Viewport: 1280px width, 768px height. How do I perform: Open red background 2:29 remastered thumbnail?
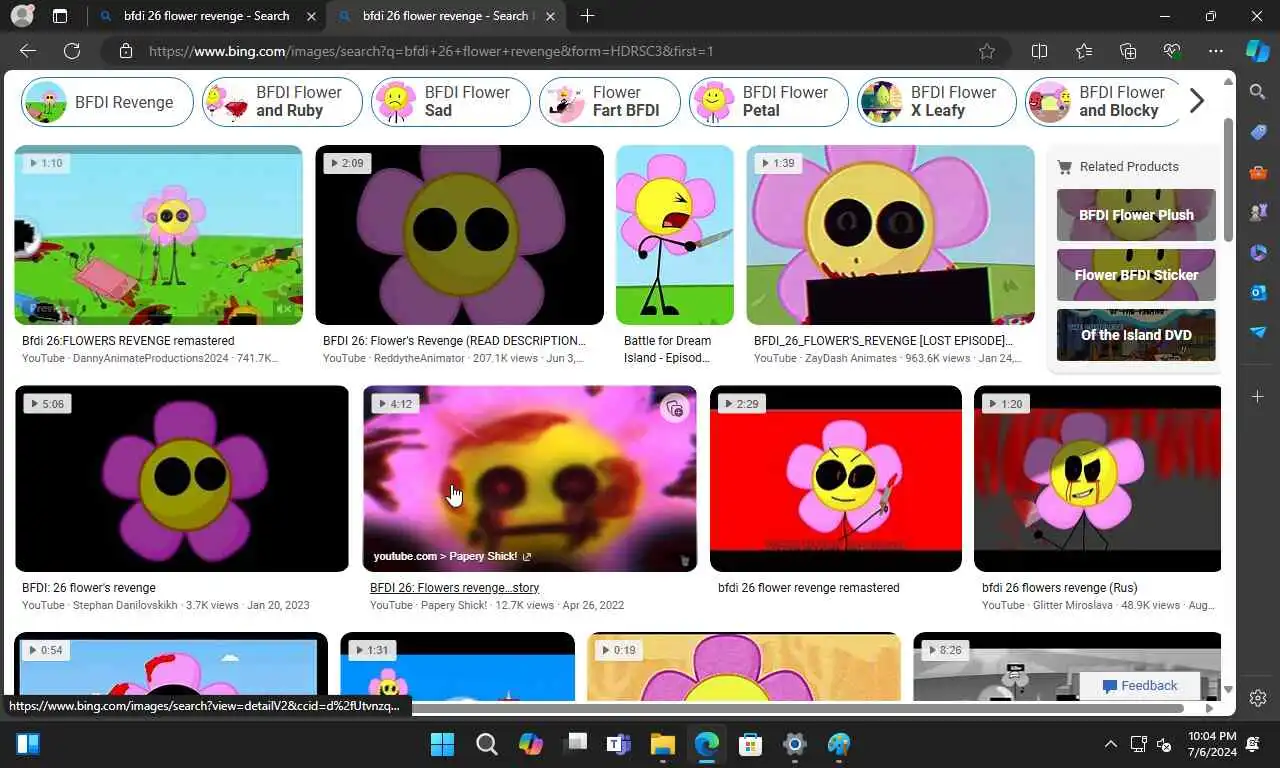coord(836,479)
